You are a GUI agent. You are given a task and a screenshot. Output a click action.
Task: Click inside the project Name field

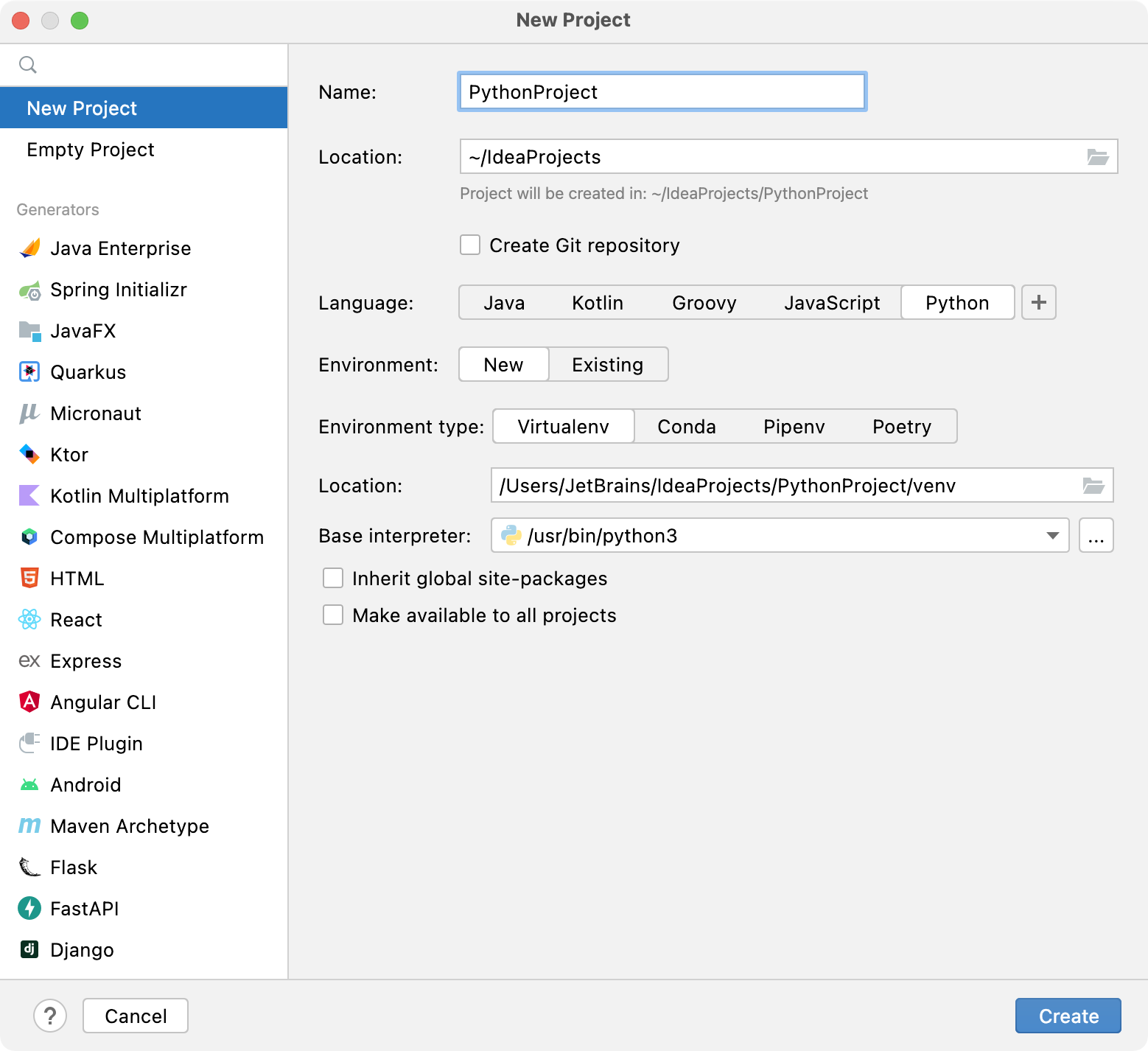pyautogui.click(x=661, y=91)
